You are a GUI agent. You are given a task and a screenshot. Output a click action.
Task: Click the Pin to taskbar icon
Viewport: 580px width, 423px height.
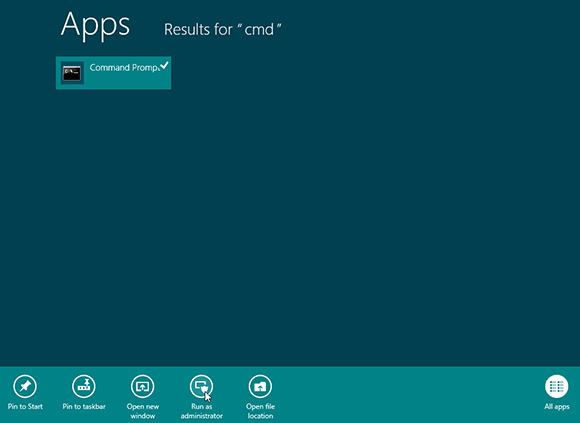click(84, 386)
